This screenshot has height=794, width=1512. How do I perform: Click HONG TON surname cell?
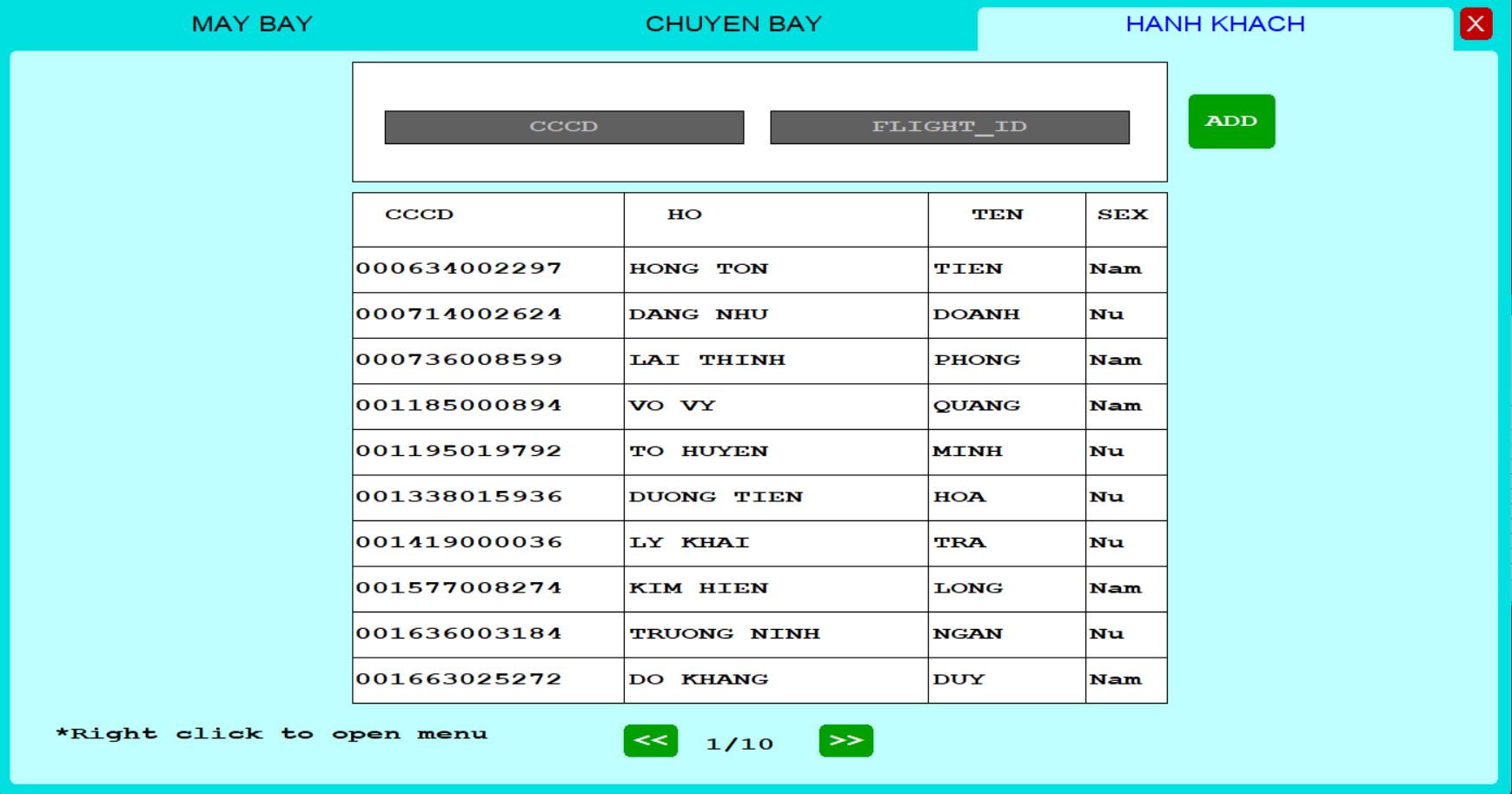776,269
